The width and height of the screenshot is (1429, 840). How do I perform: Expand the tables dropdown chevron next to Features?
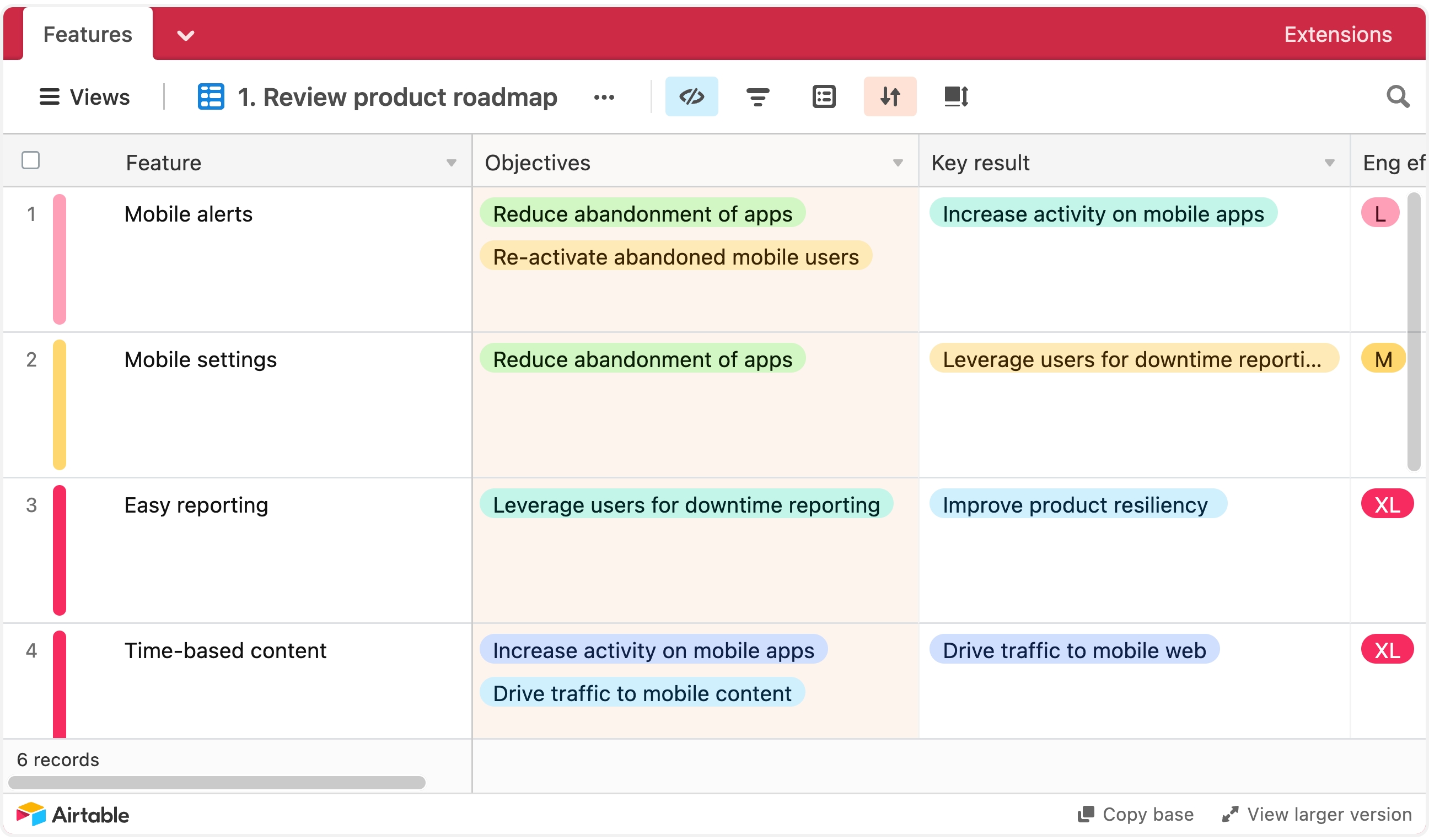click(186, 36)
